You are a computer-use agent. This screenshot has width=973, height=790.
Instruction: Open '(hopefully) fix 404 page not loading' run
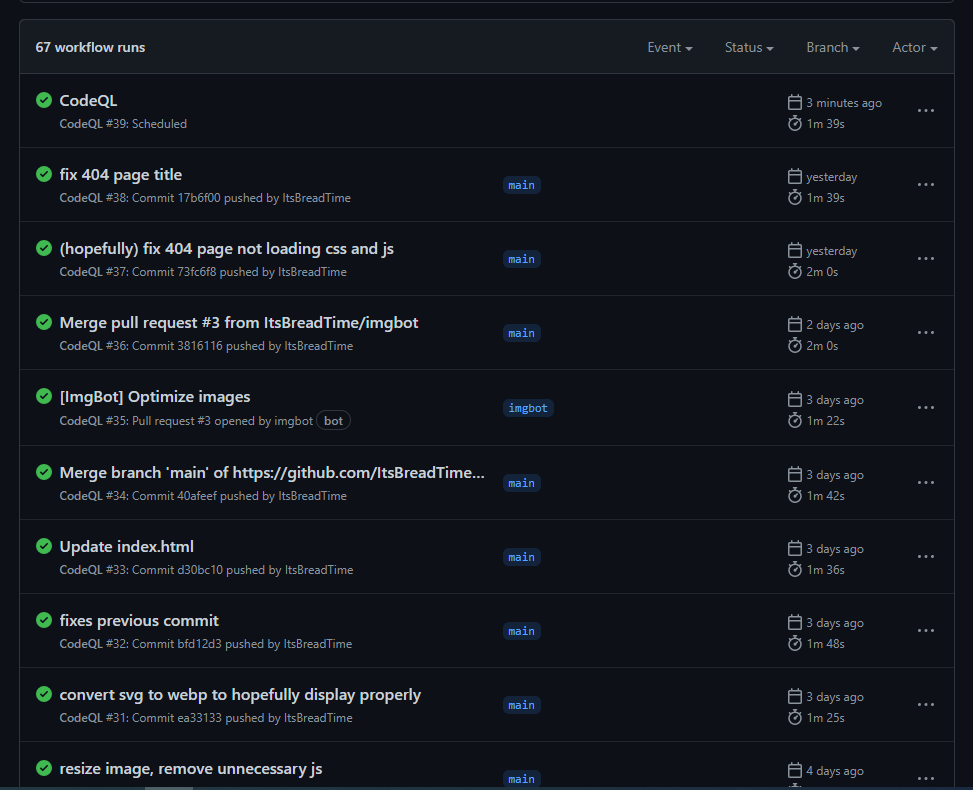(x=226, y=249)
